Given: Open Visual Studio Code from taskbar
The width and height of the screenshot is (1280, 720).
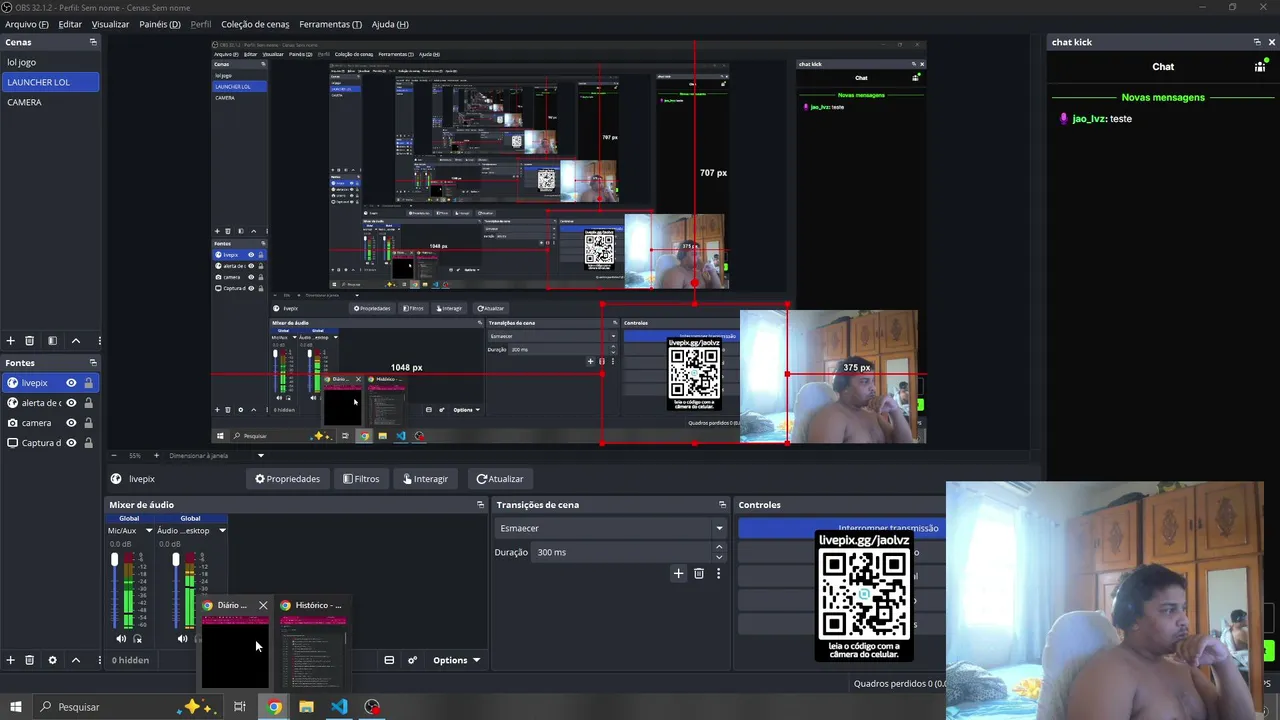Looking at the screenshot, I should click(339, 707).
